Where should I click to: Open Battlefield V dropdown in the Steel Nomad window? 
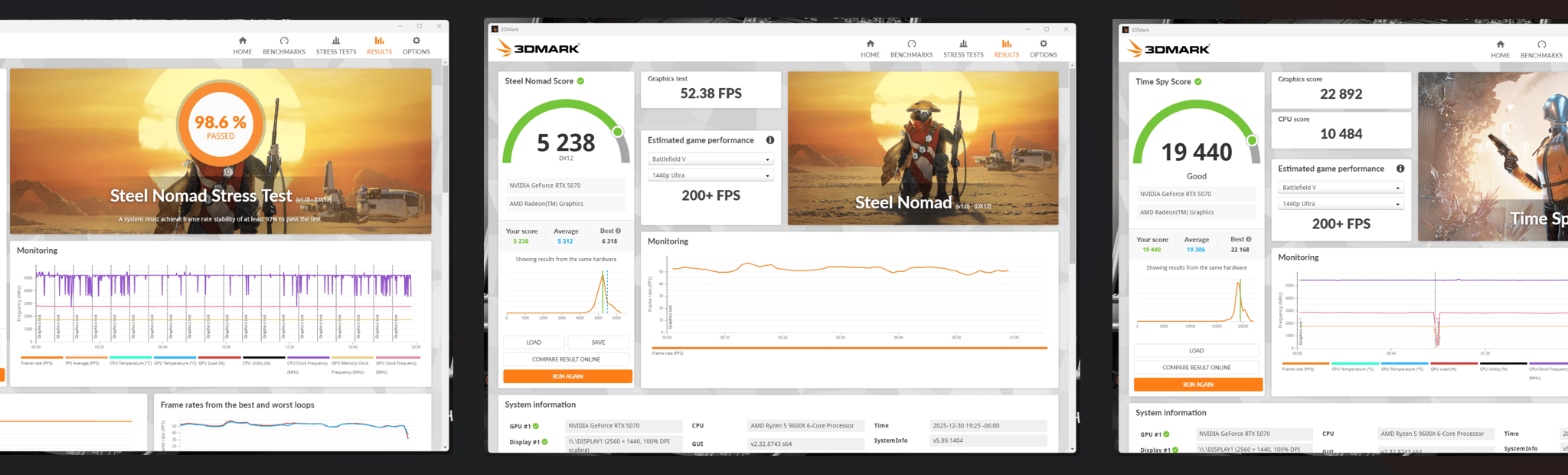coord(711,159)
